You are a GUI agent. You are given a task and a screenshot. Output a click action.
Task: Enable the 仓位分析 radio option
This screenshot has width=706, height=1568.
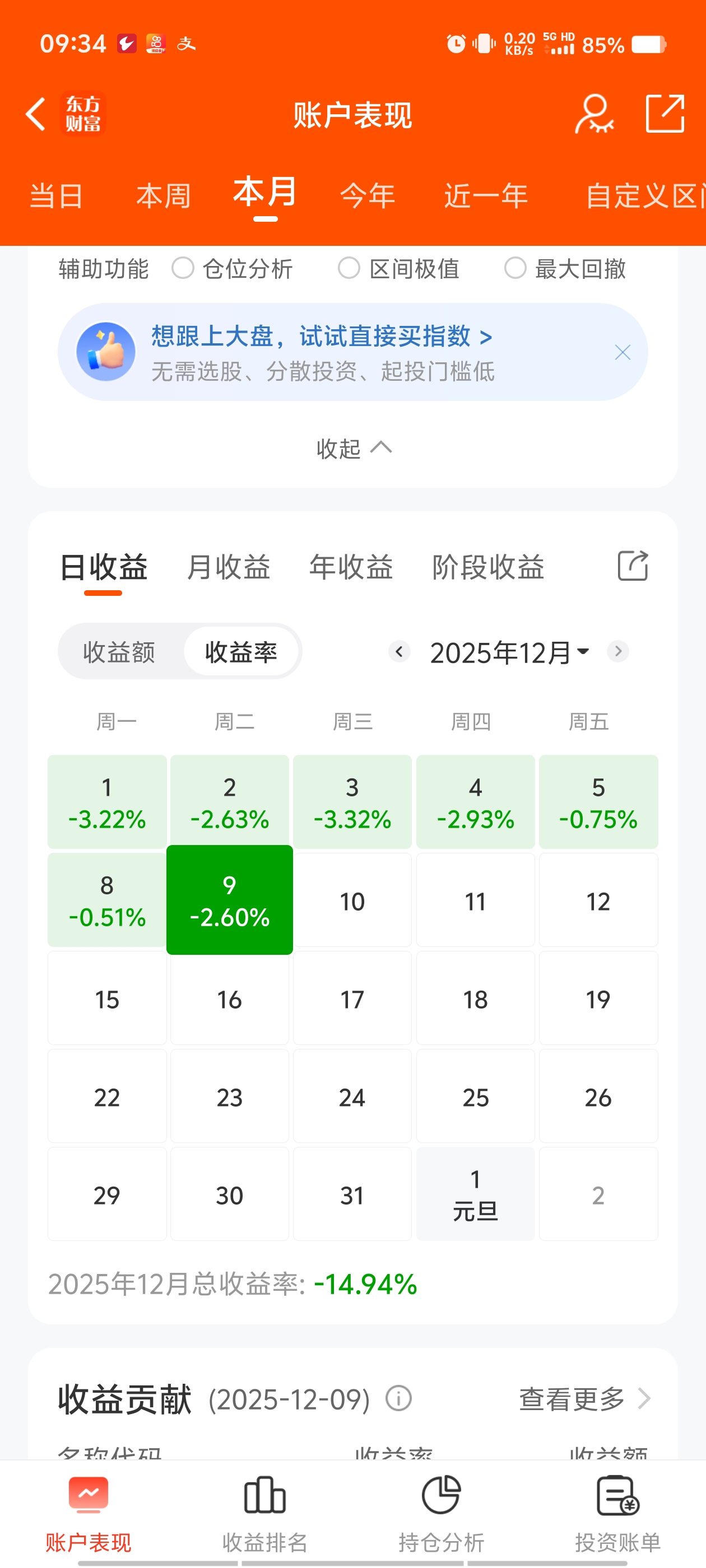[x=183, y=268]
